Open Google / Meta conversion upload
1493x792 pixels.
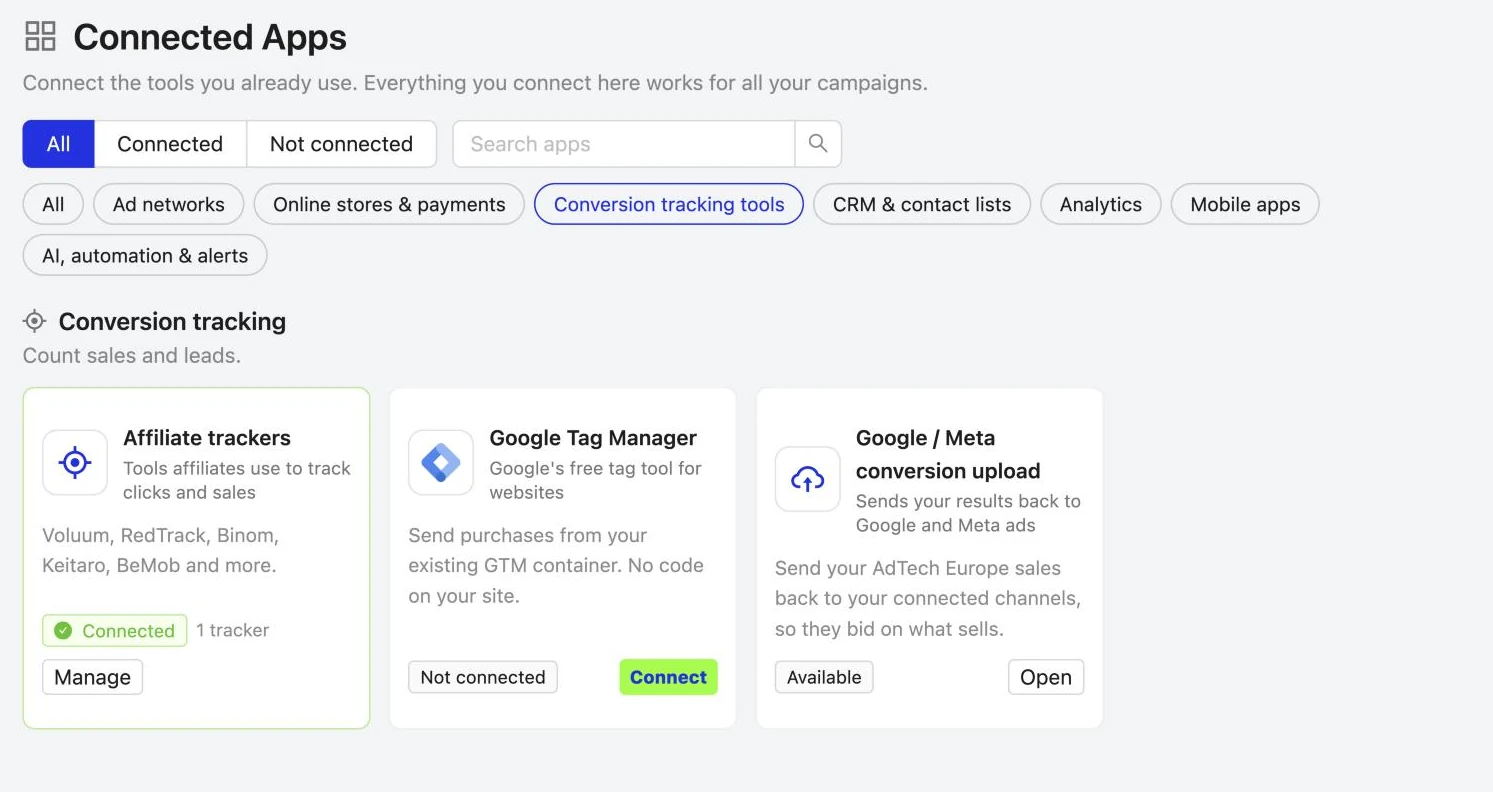tap(1046, 677)
